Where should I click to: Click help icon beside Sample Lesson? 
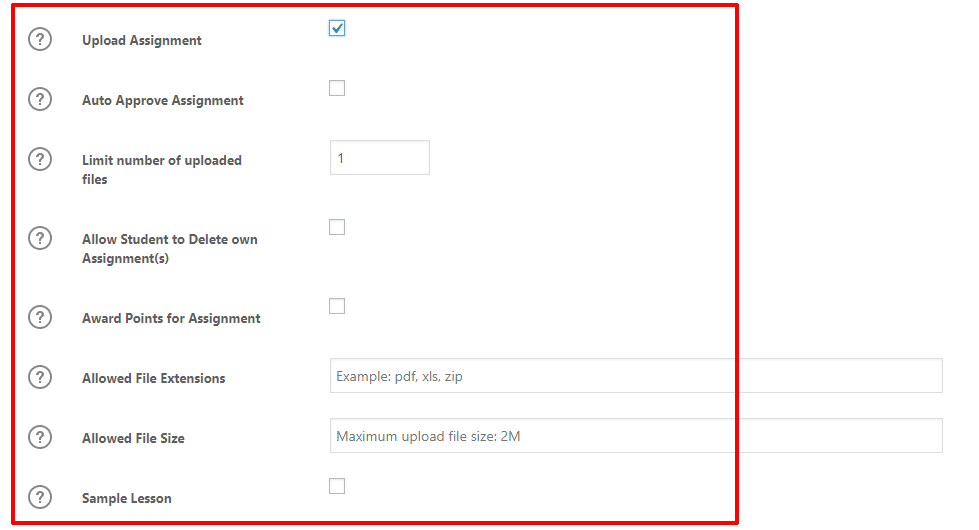(x=40, y=497)
